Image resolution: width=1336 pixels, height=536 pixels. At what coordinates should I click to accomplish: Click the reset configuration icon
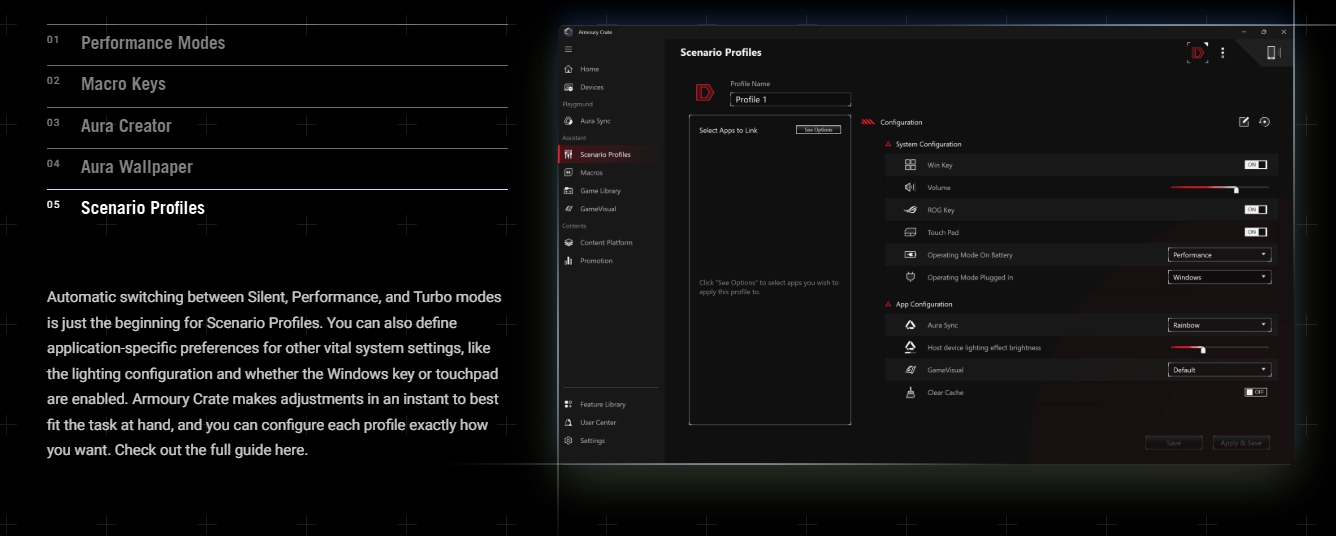1264,122
